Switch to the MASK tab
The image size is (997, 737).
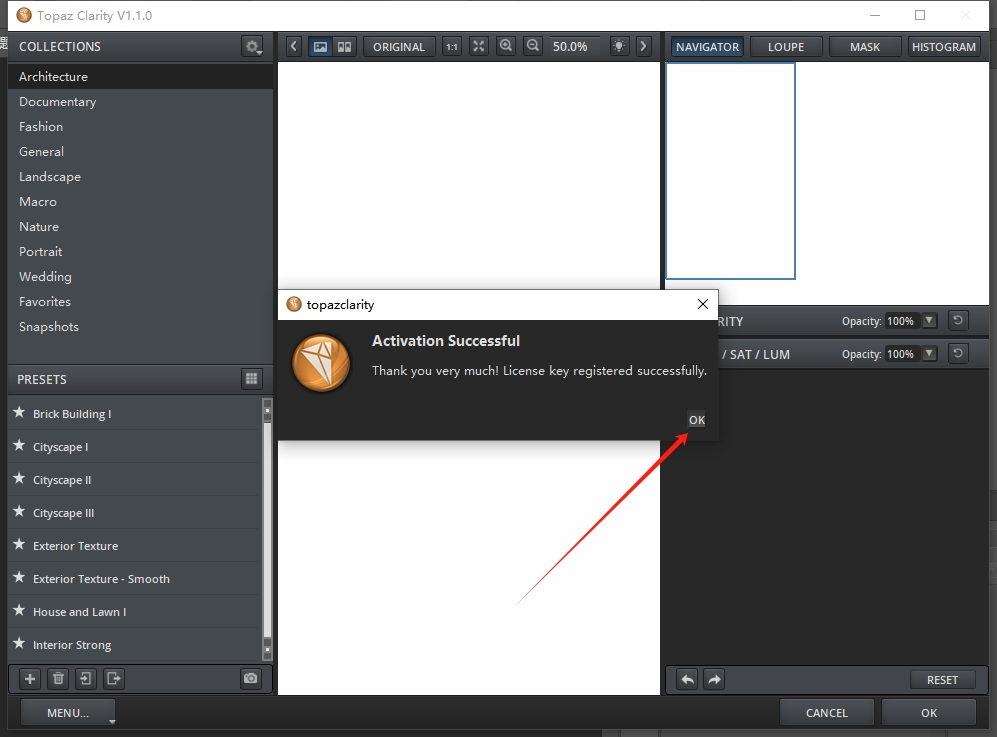[x=865, y=46]
